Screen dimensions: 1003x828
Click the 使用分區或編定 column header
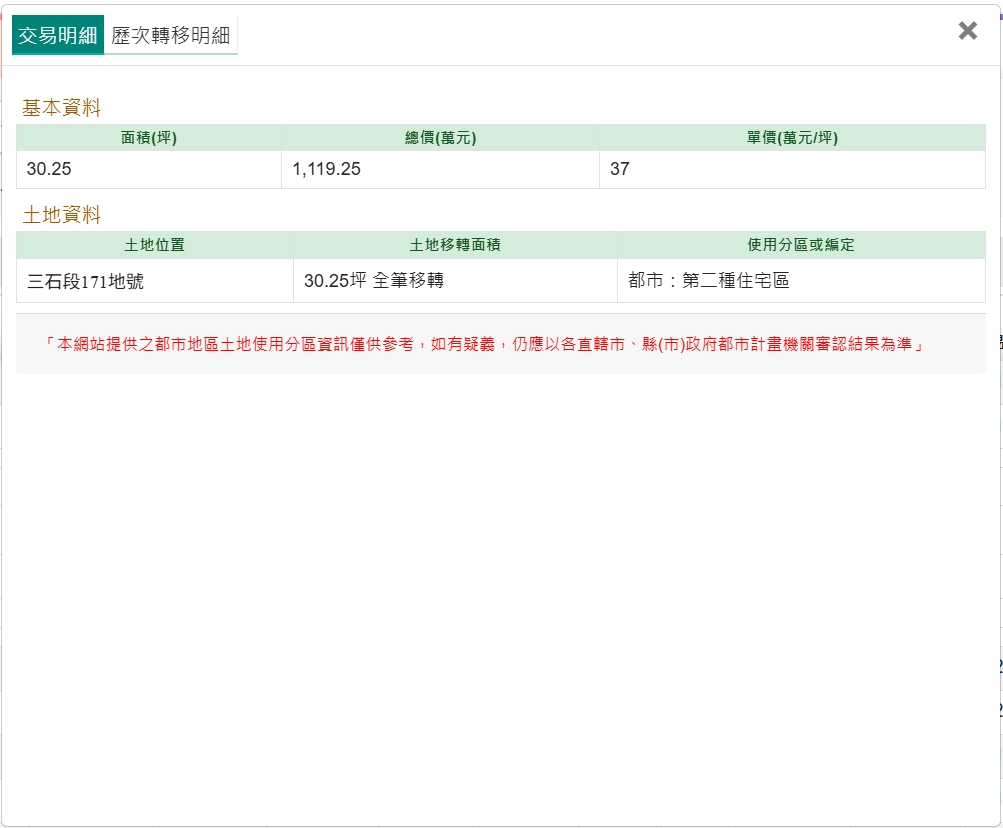(801, 245)
